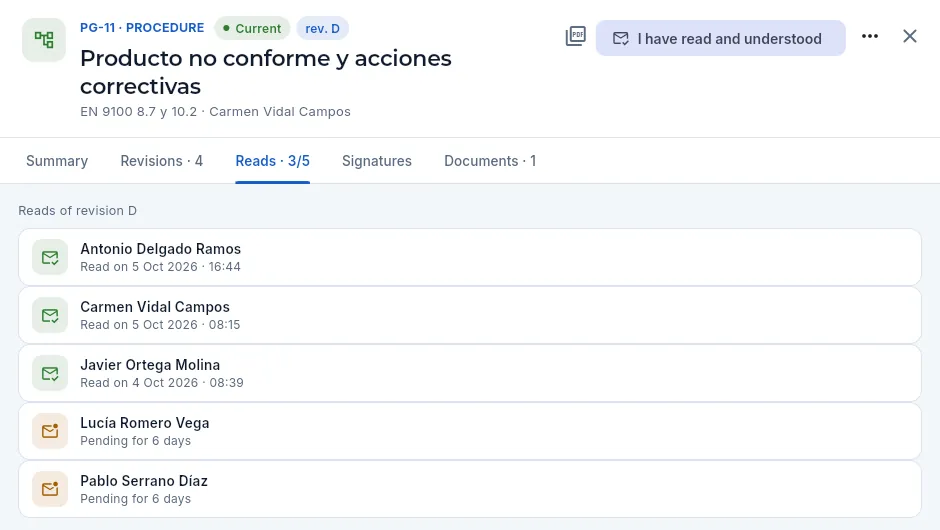Click the pending envelope icon for Lucía Romero Vega

[50, 431]
